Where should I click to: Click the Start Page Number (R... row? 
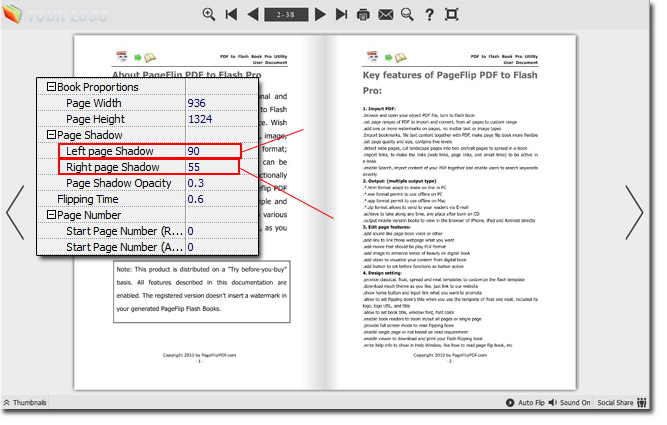point(148,231)
